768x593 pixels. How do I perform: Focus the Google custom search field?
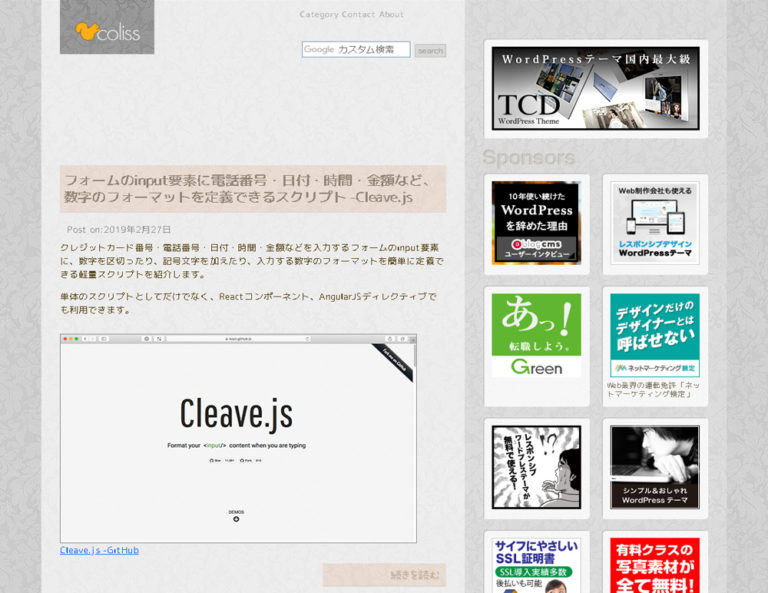tap(356, 49)
